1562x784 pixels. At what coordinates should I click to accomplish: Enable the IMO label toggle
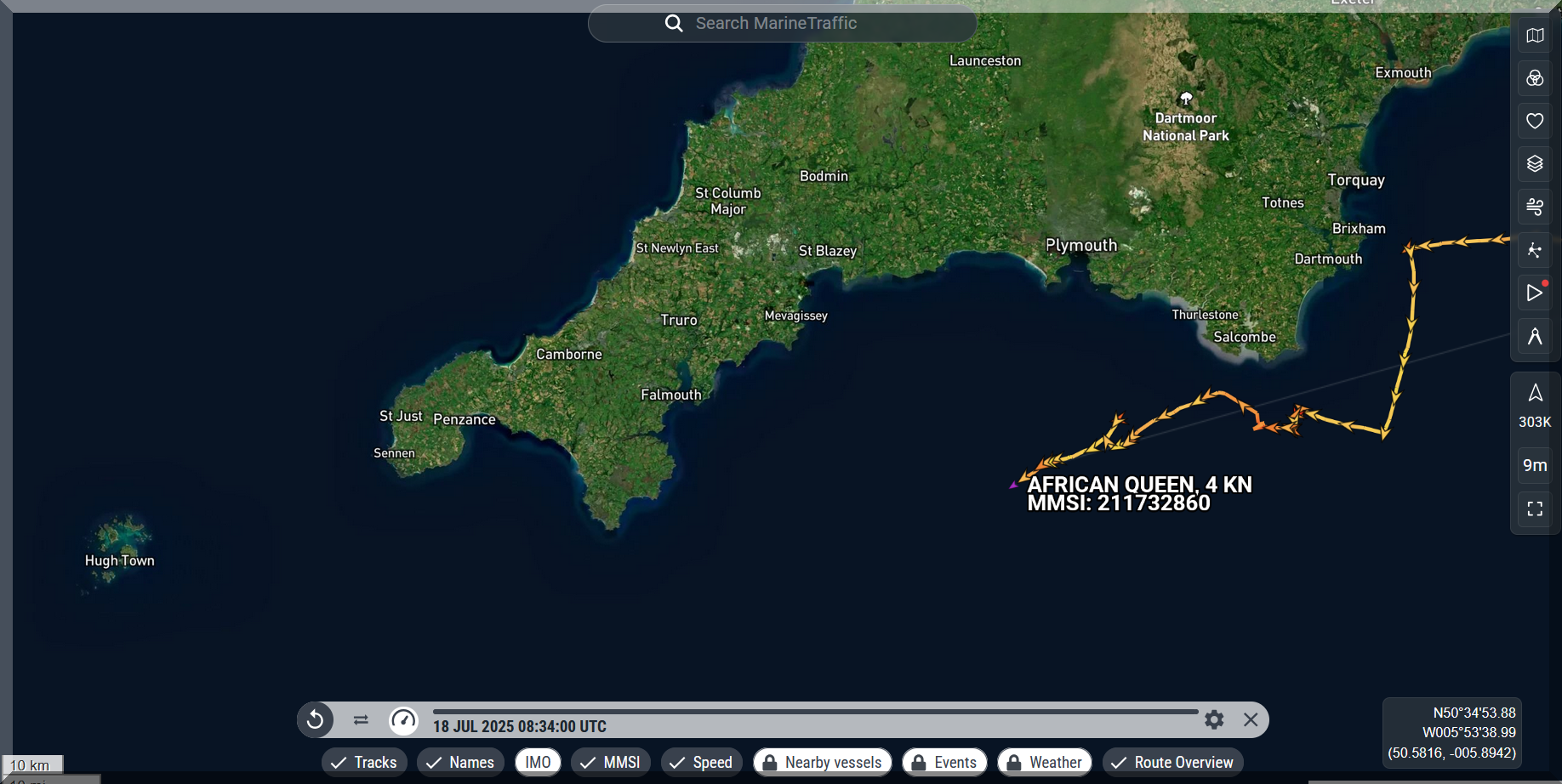tap(538, 762)
